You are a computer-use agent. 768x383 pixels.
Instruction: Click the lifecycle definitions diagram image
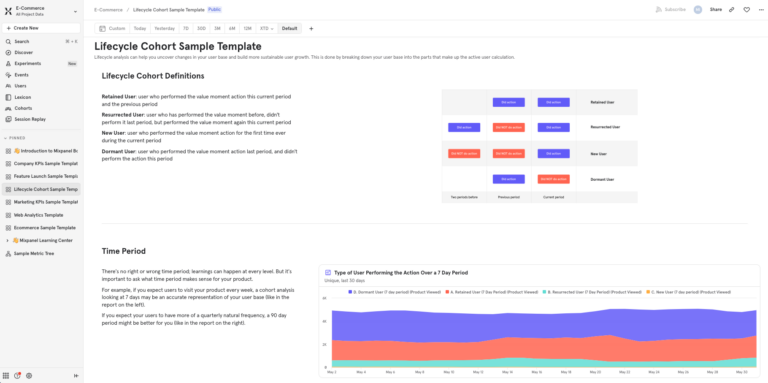539,146
